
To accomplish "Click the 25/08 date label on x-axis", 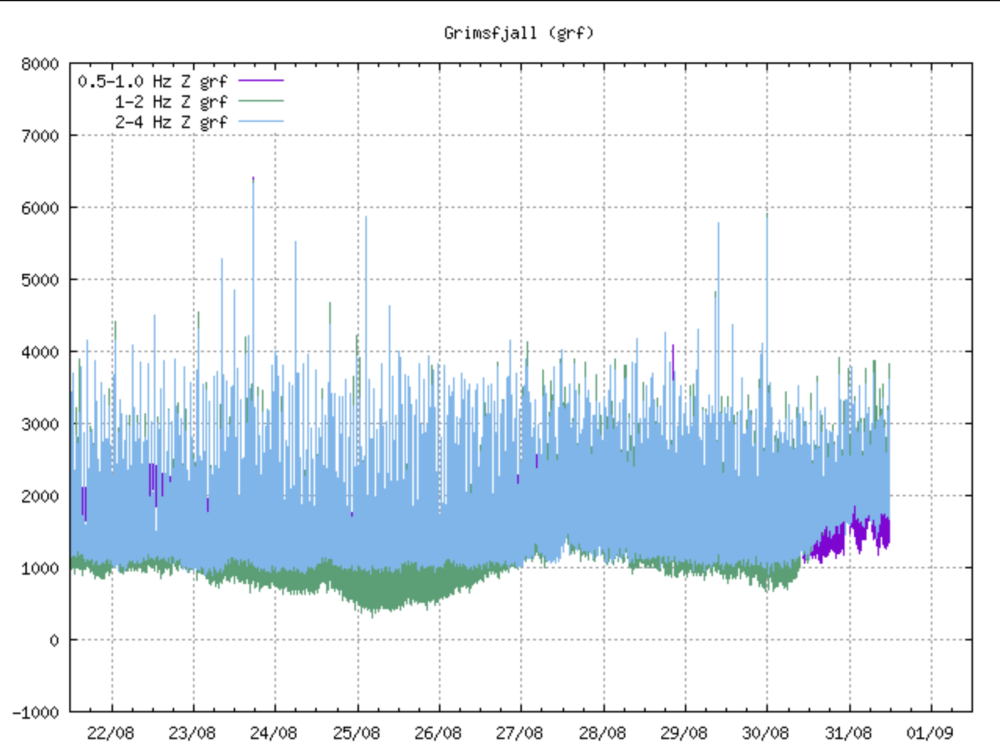I will [x=357, y=733].
